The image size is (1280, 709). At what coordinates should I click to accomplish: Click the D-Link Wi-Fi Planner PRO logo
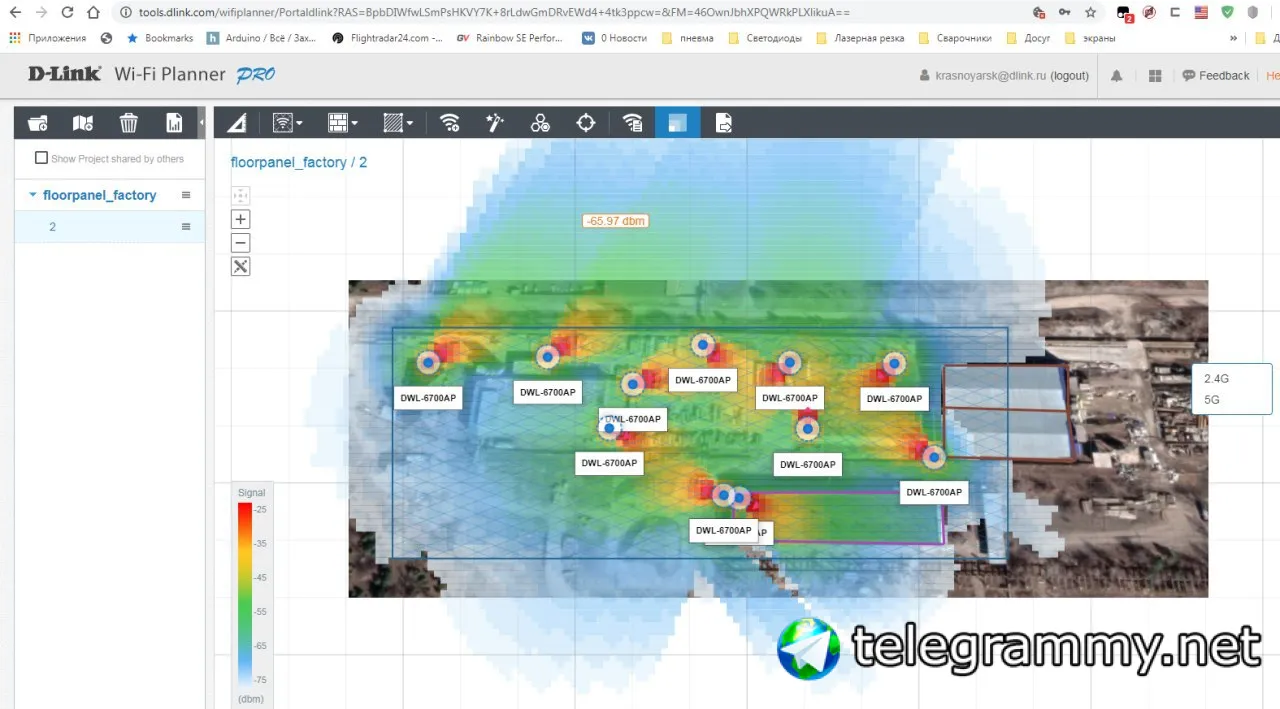pos(151,75)
